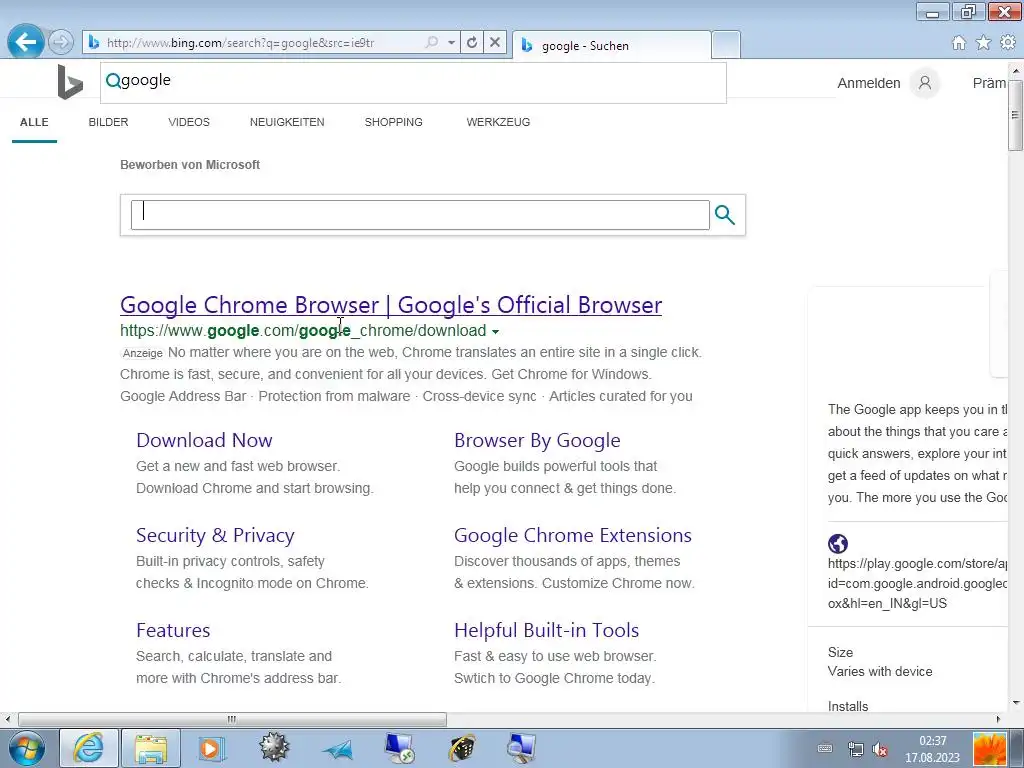Open the paper plane taskbar icon
The width and height of the screenshot is (1024, 768).
(x=338, y=749)
